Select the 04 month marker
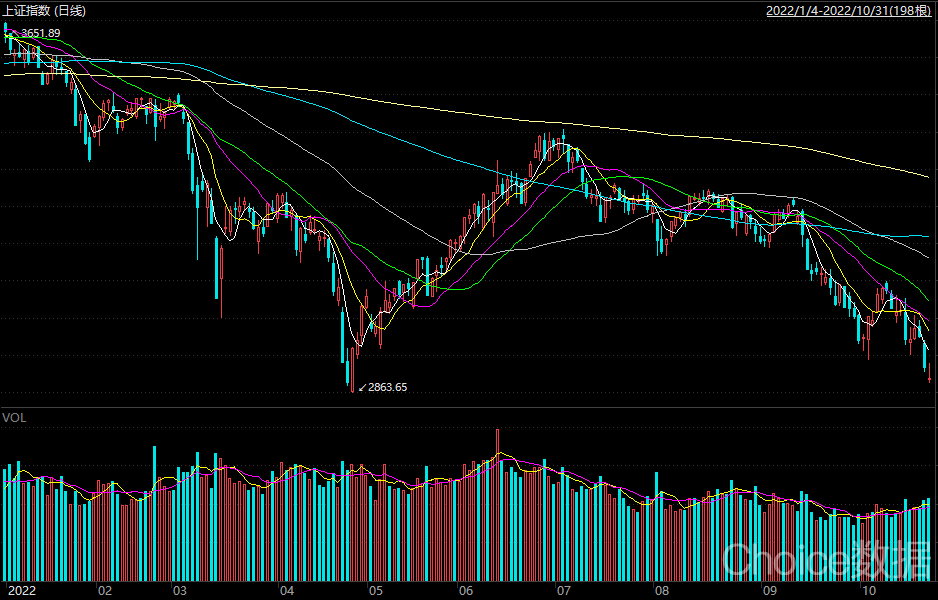This screenshot has width=938, height=600. point(288,591)
